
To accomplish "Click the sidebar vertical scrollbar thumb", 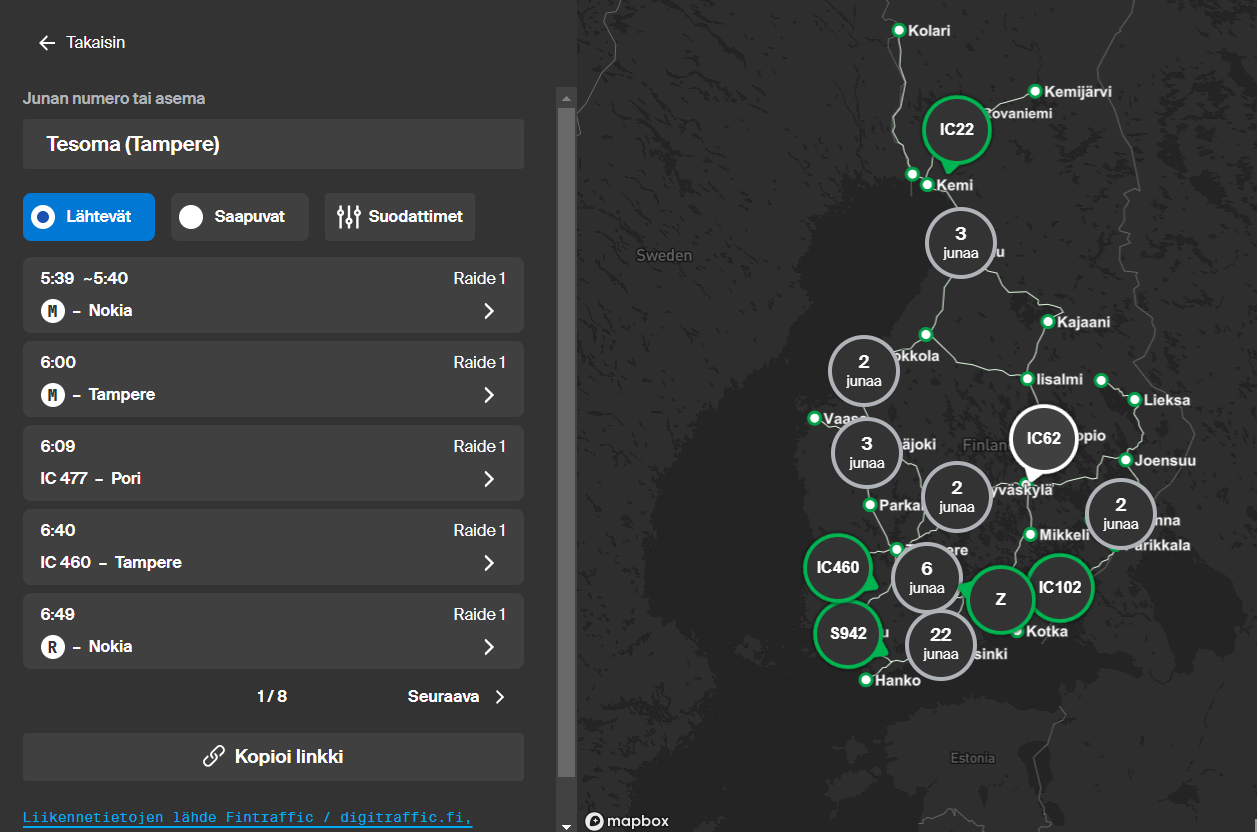I will [x=566, y=440].
